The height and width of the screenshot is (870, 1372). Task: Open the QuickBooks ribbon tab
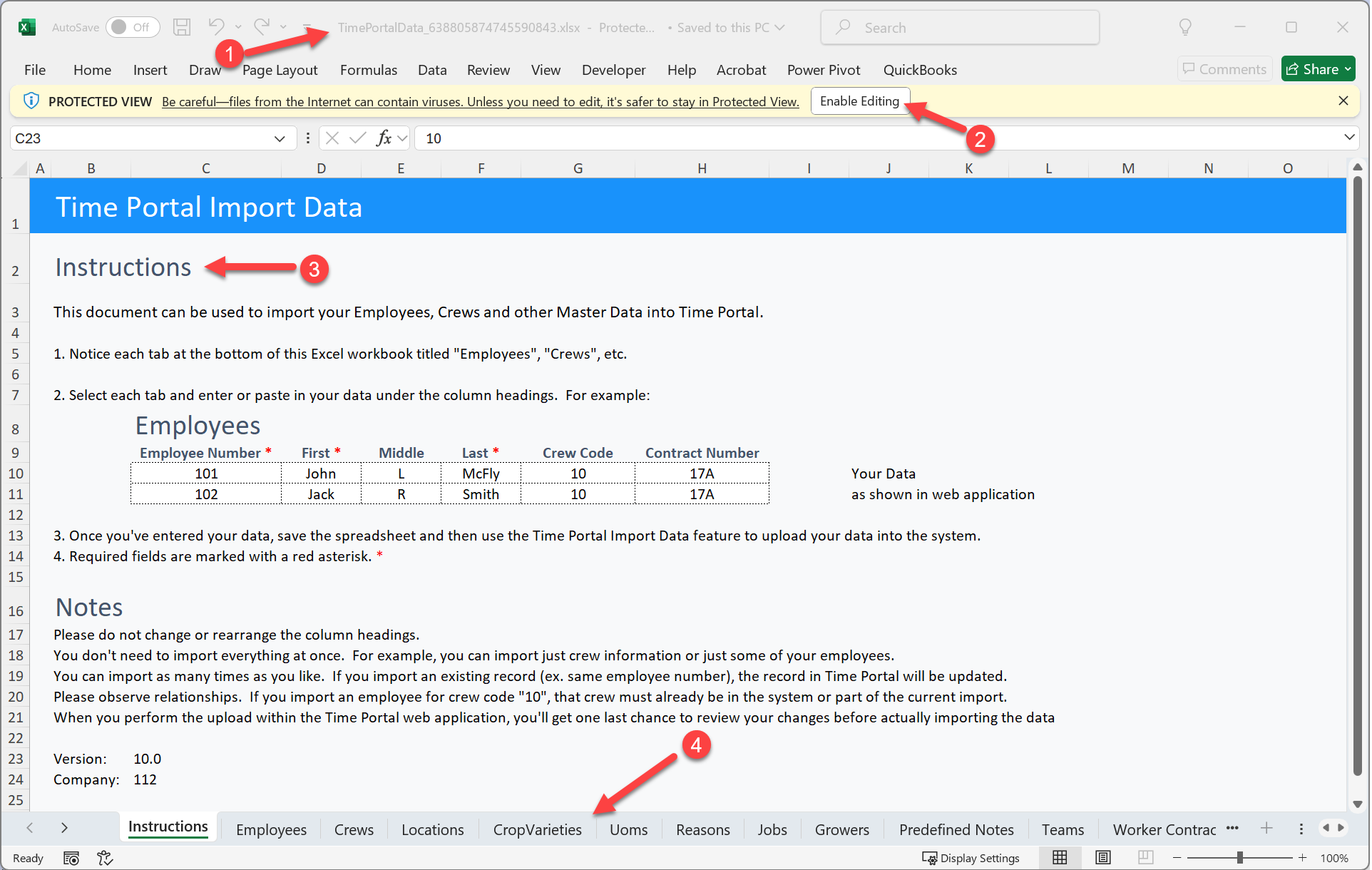pos(920,70)
